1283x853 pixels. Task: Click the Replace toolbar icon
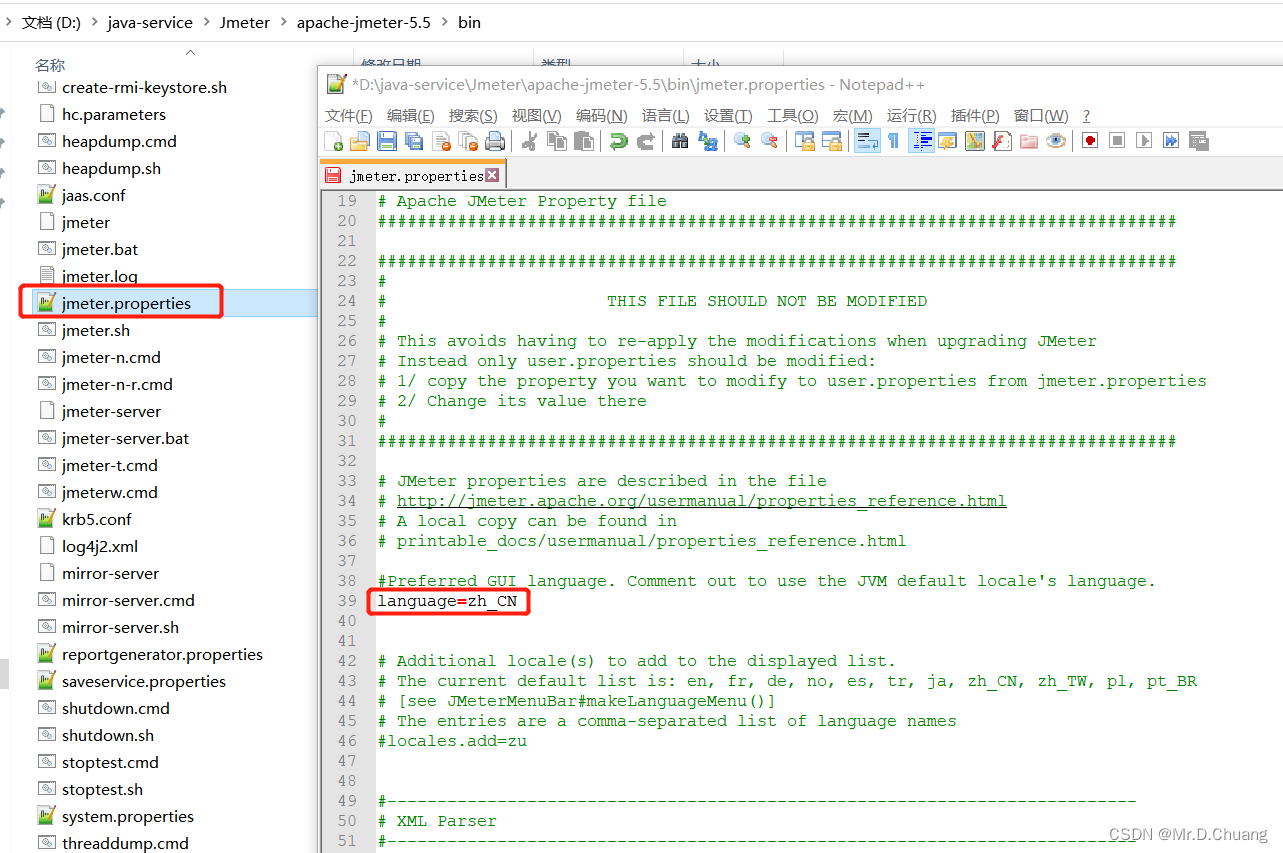(707, 141)
